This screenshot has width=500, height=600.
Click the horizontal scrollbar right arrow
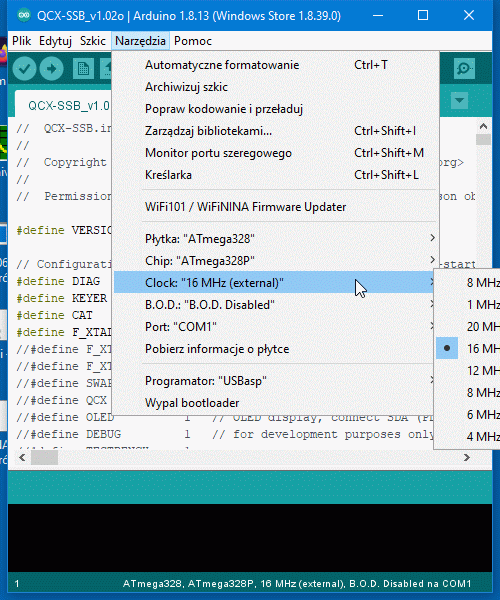click(467, 458)
